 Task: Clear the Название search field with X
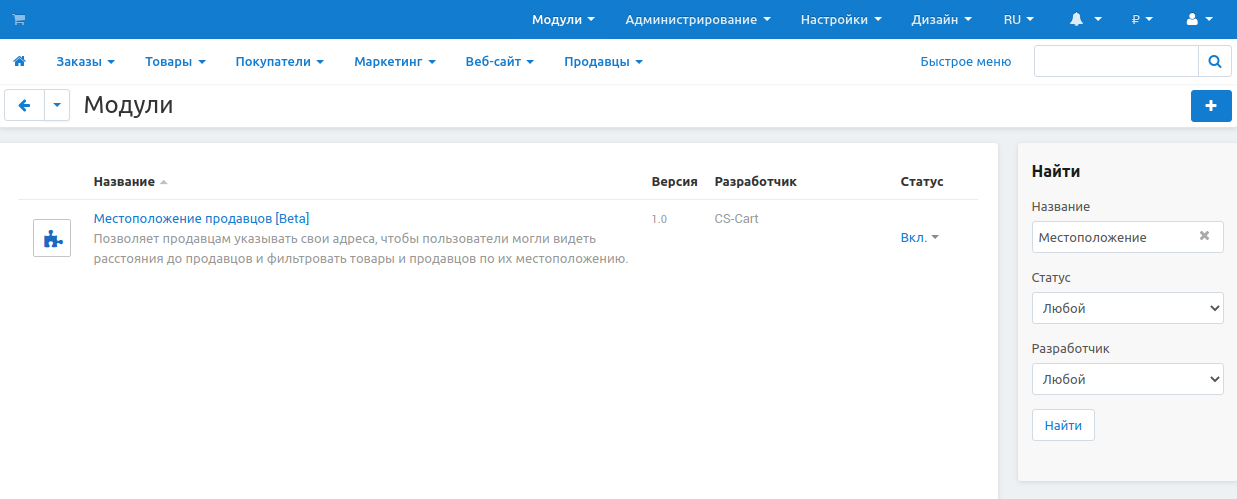[x=1204, y=237]
